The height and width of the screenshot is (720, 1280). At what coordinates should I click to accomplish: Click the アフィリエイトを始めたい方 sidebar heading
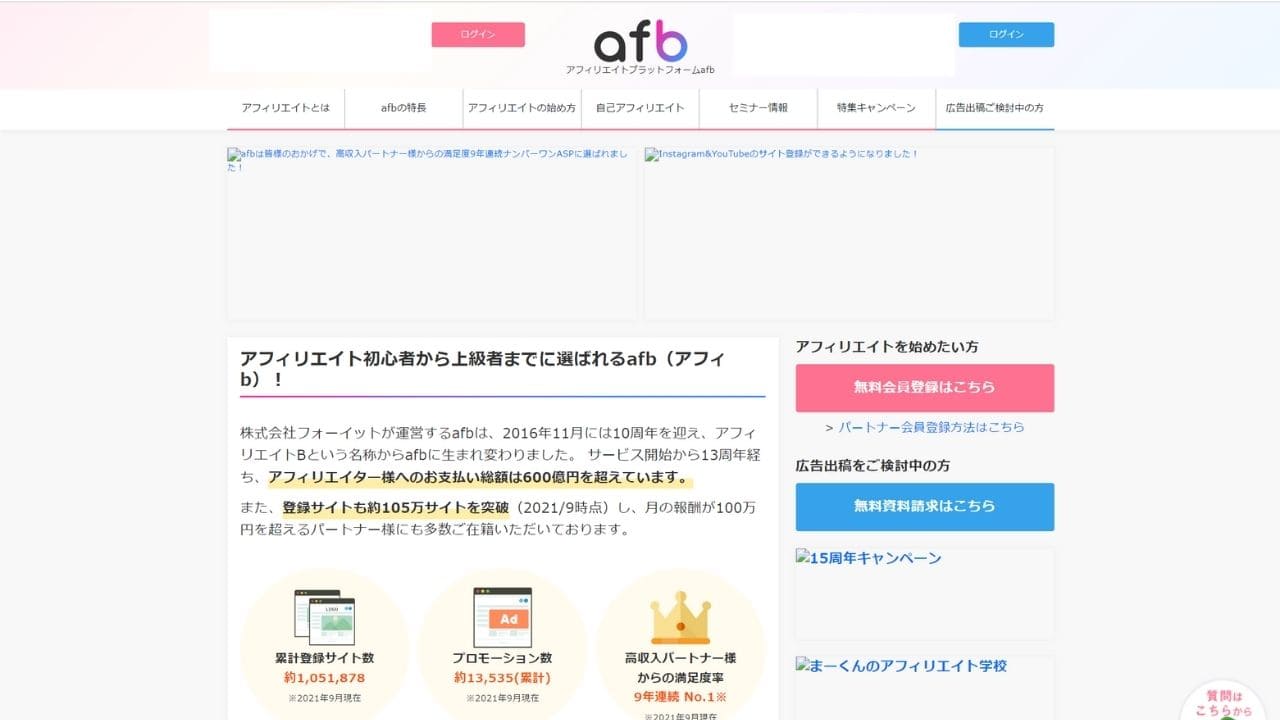(887, 347)
